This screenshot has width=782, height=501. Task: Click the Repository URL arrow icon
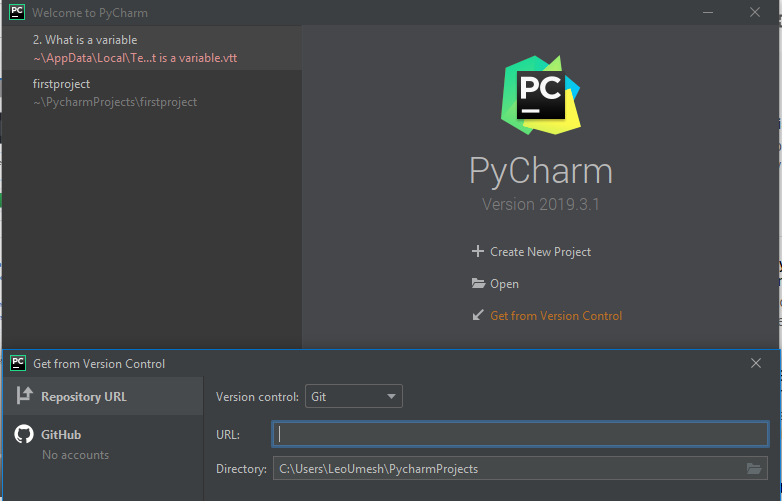tap(24, 396)
